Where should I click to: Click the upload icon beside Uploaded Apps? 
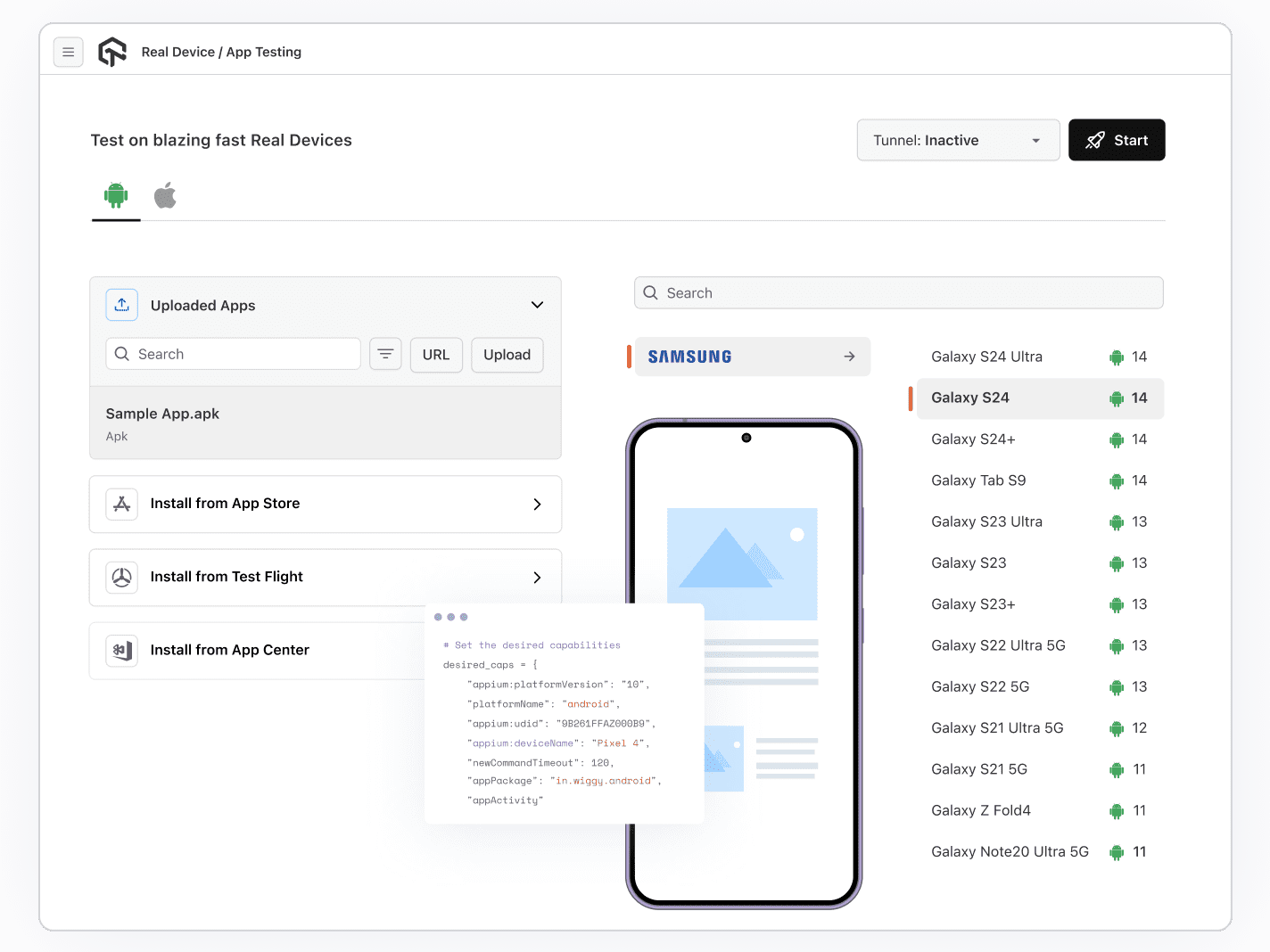122,305
